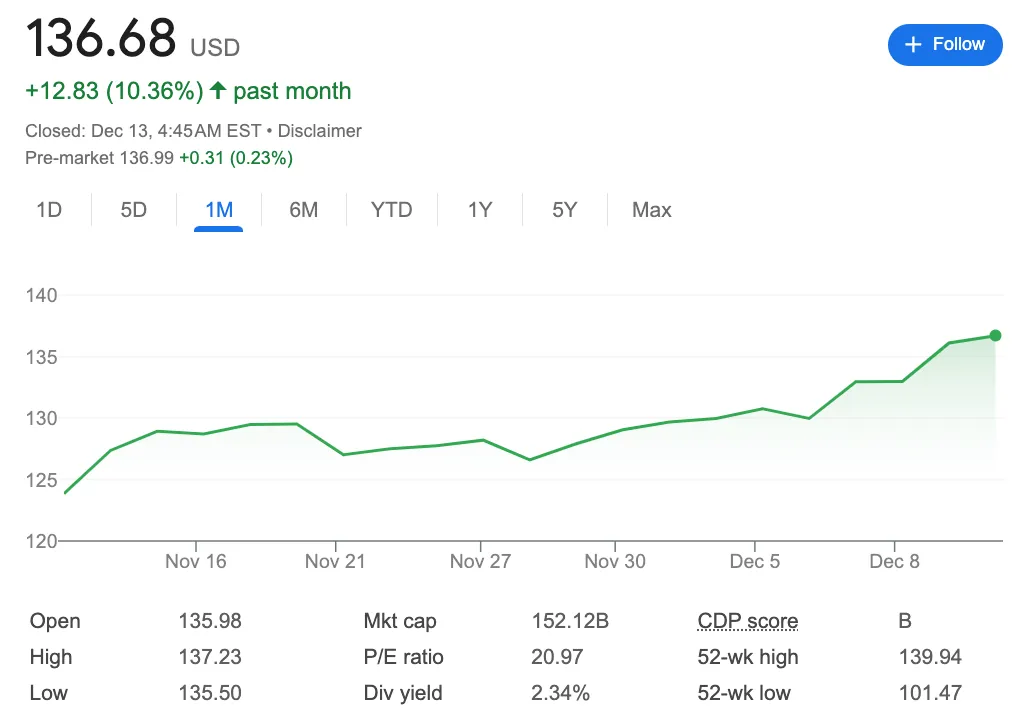This screenshot has width=1020, height=728.
Task: Click the green up arrow icon
Action: tap(218, 90)
